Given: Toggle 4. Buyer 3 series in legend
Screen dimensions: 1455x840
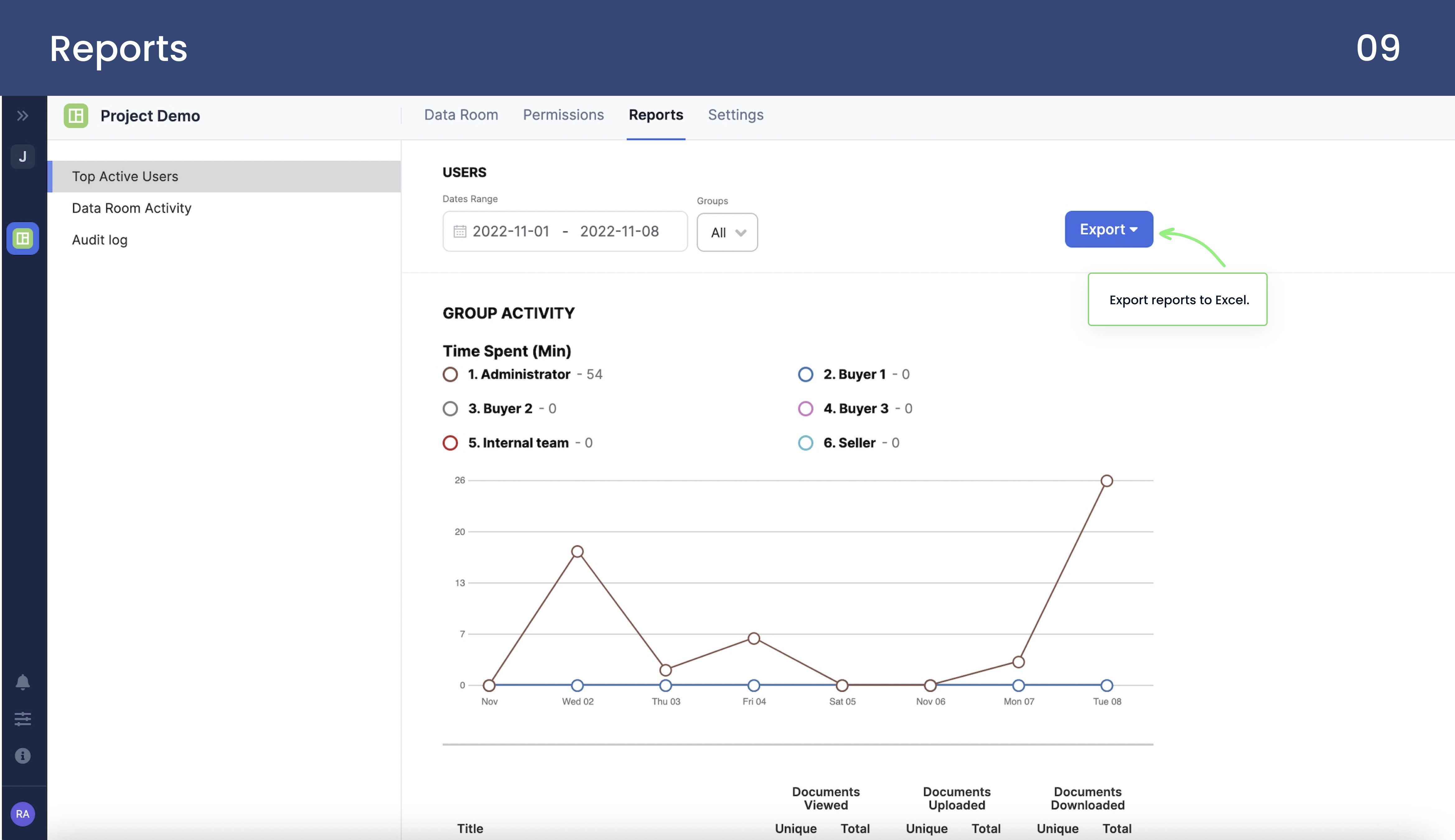Looking at the screenshot, I should (x=854, y=408).
